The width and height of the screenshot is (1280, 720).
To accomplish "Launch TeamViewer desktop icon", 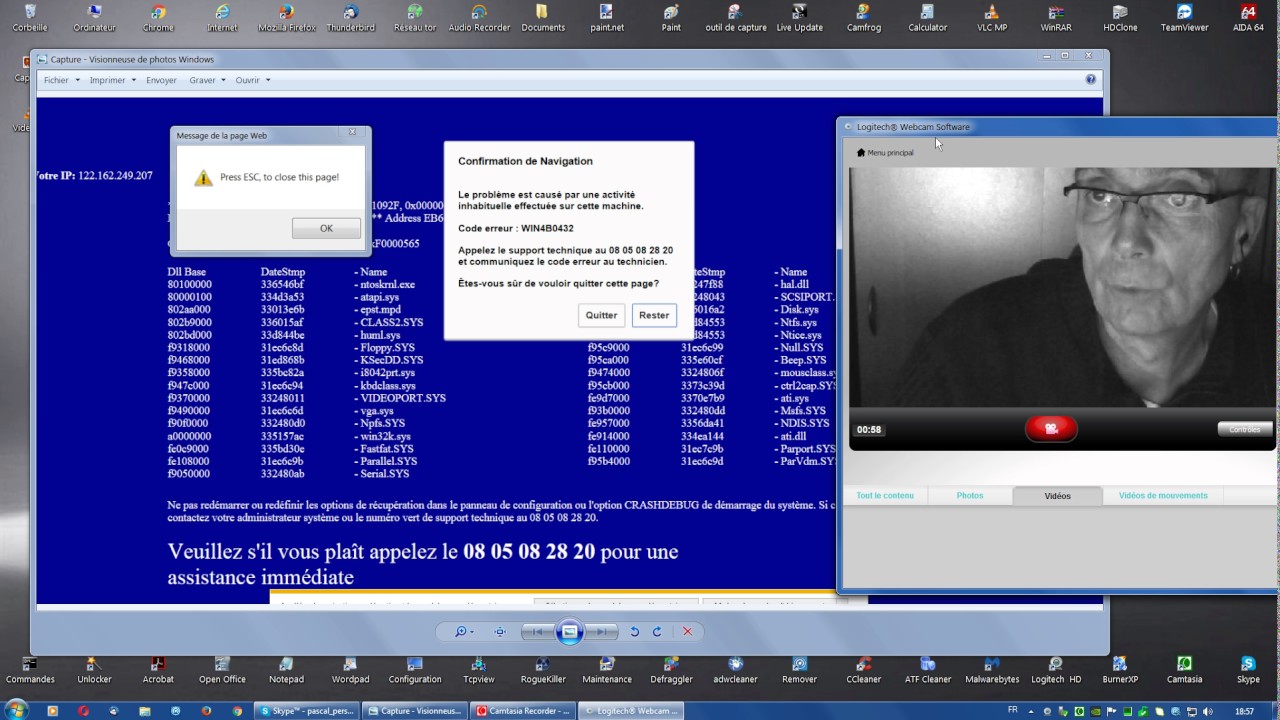I will (1184, 18).
